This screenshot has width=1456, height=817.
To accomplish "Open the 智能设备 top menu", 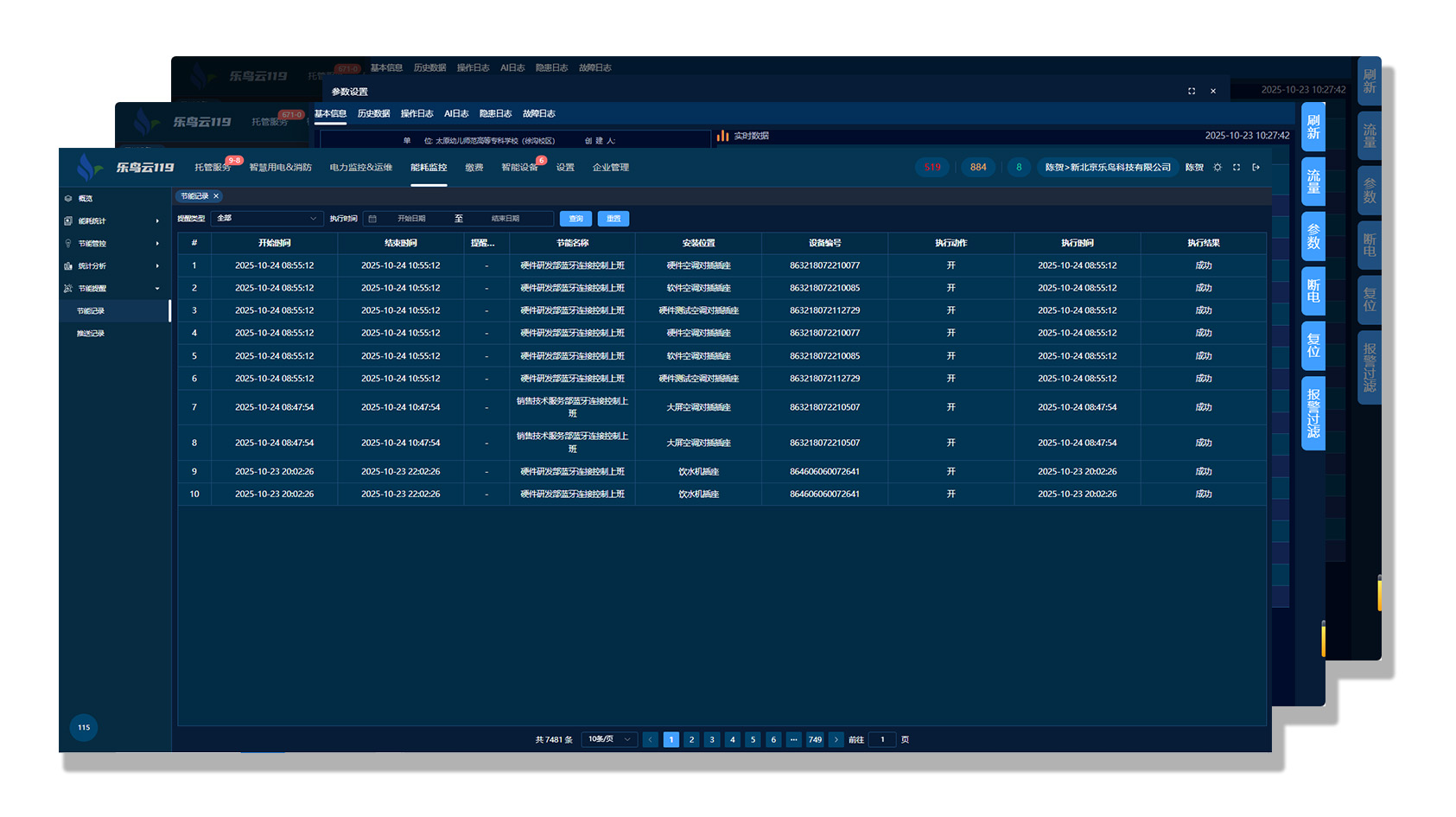I will click(x=519, y=168).
